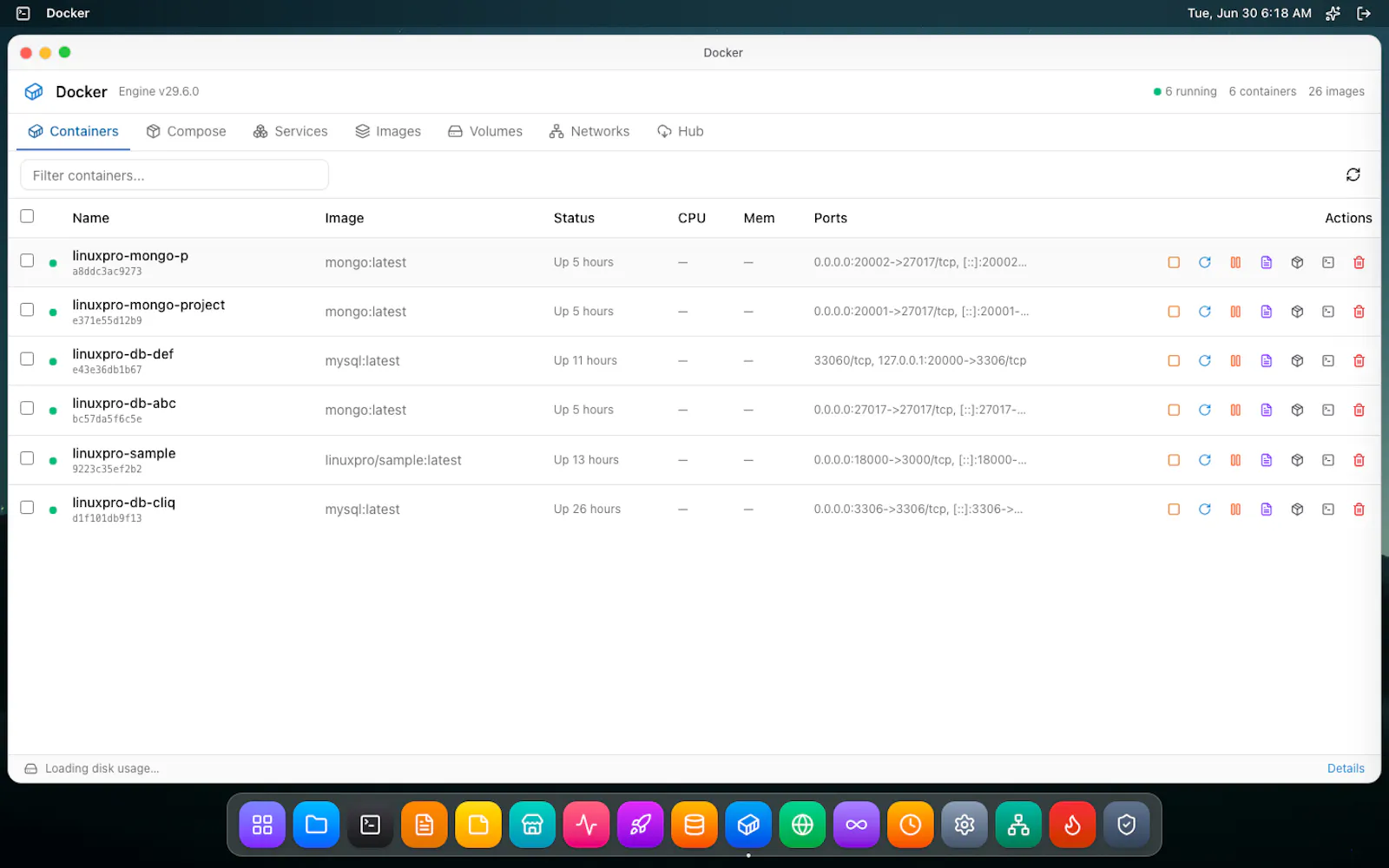Switch to the Compose tab
This screenshot has height=868, width=1389.
(186, 131)
